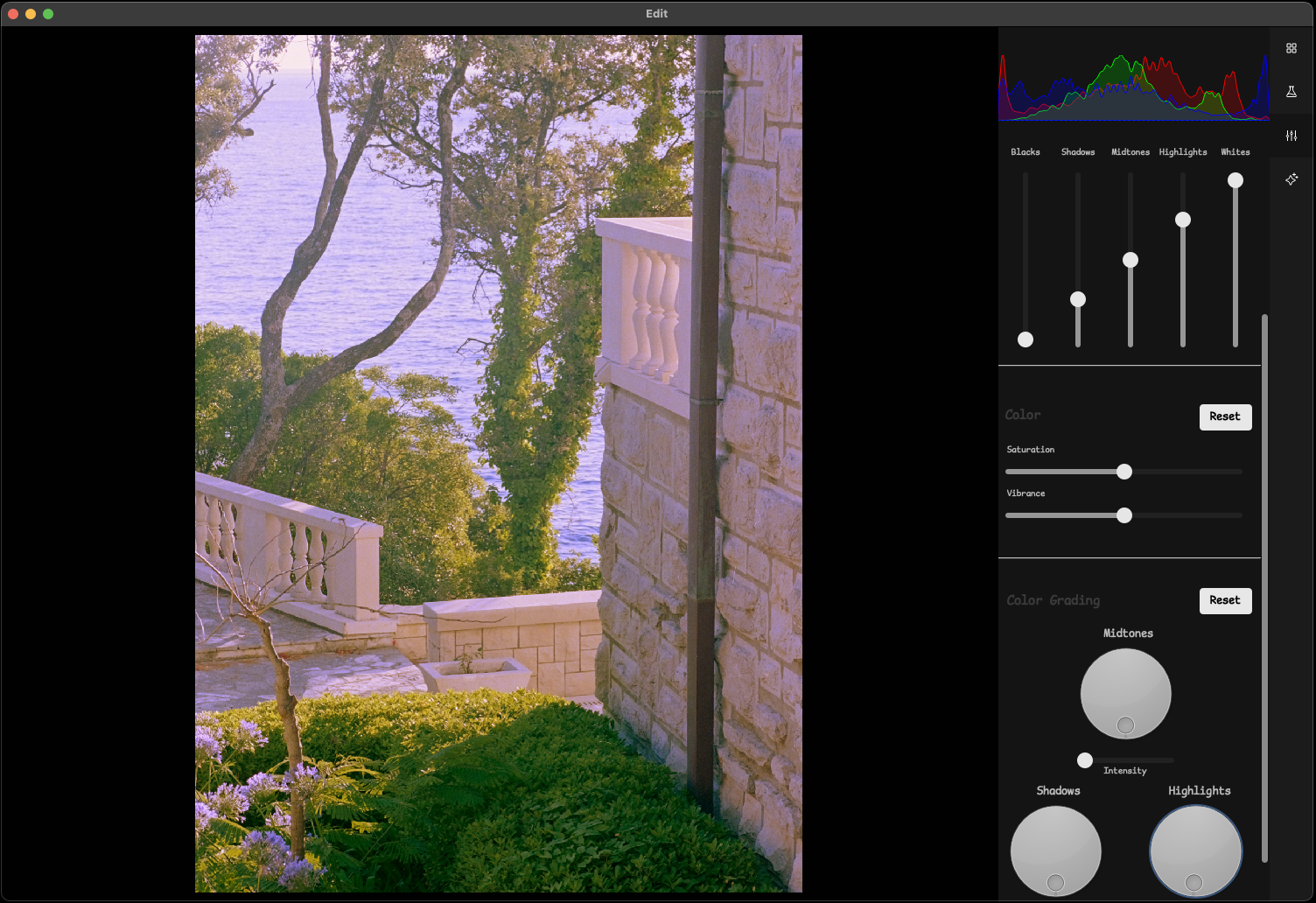
Task: Click the Shadows color grading wheel
Action: 1056,851
